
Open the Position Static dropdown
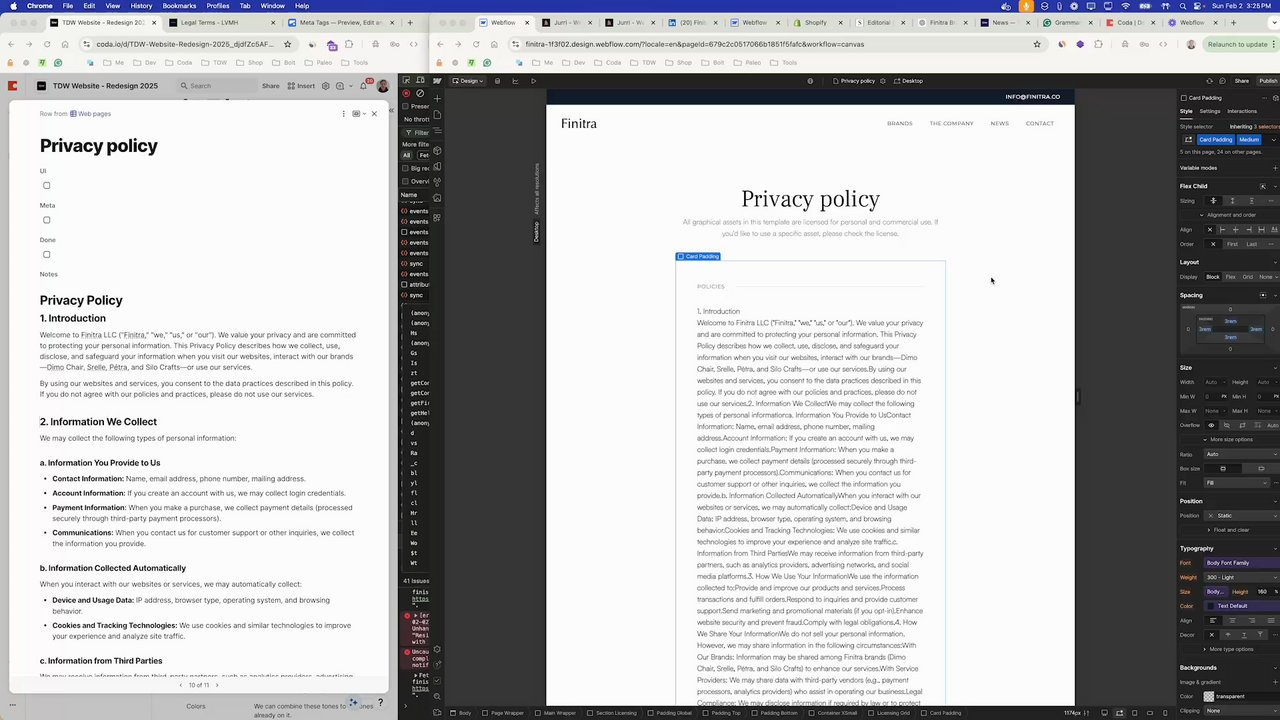pos(1240,516)
